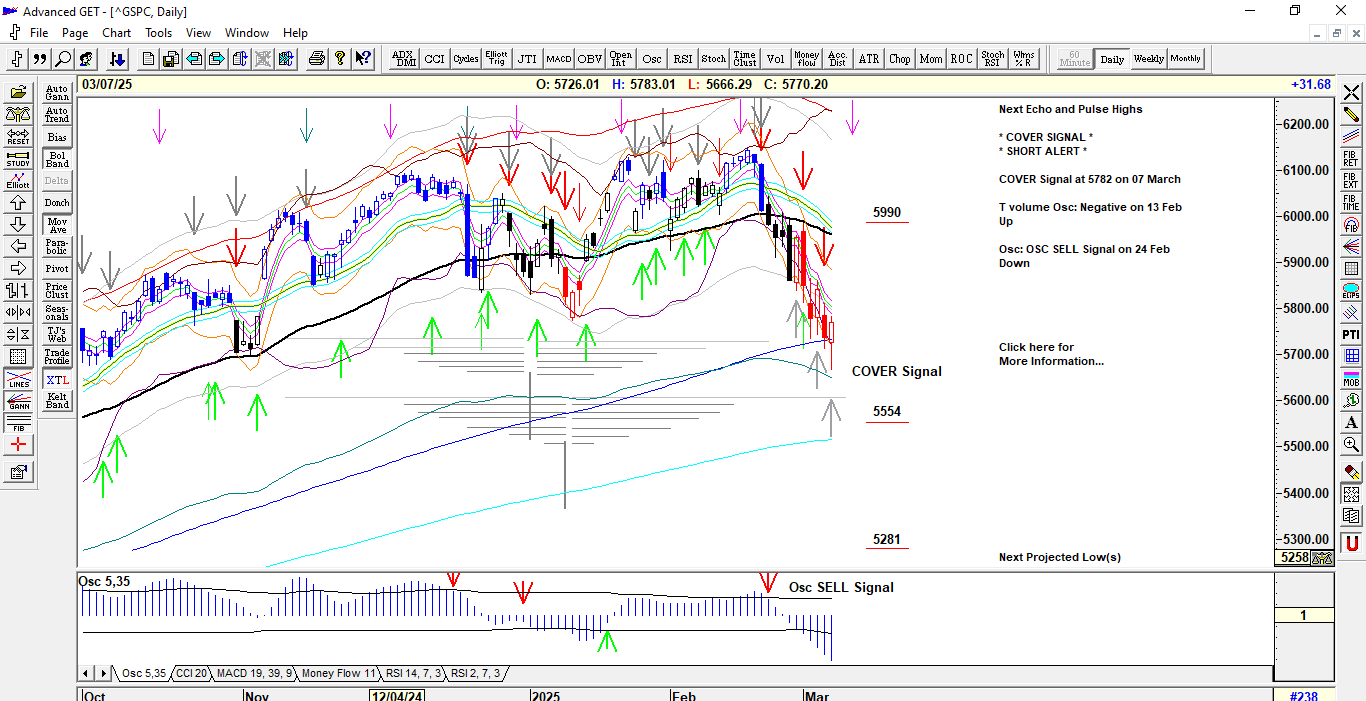Click the Monthly timeframe button
Image resolution: width=1366 pixels, height=701 pixels.
1185,59
